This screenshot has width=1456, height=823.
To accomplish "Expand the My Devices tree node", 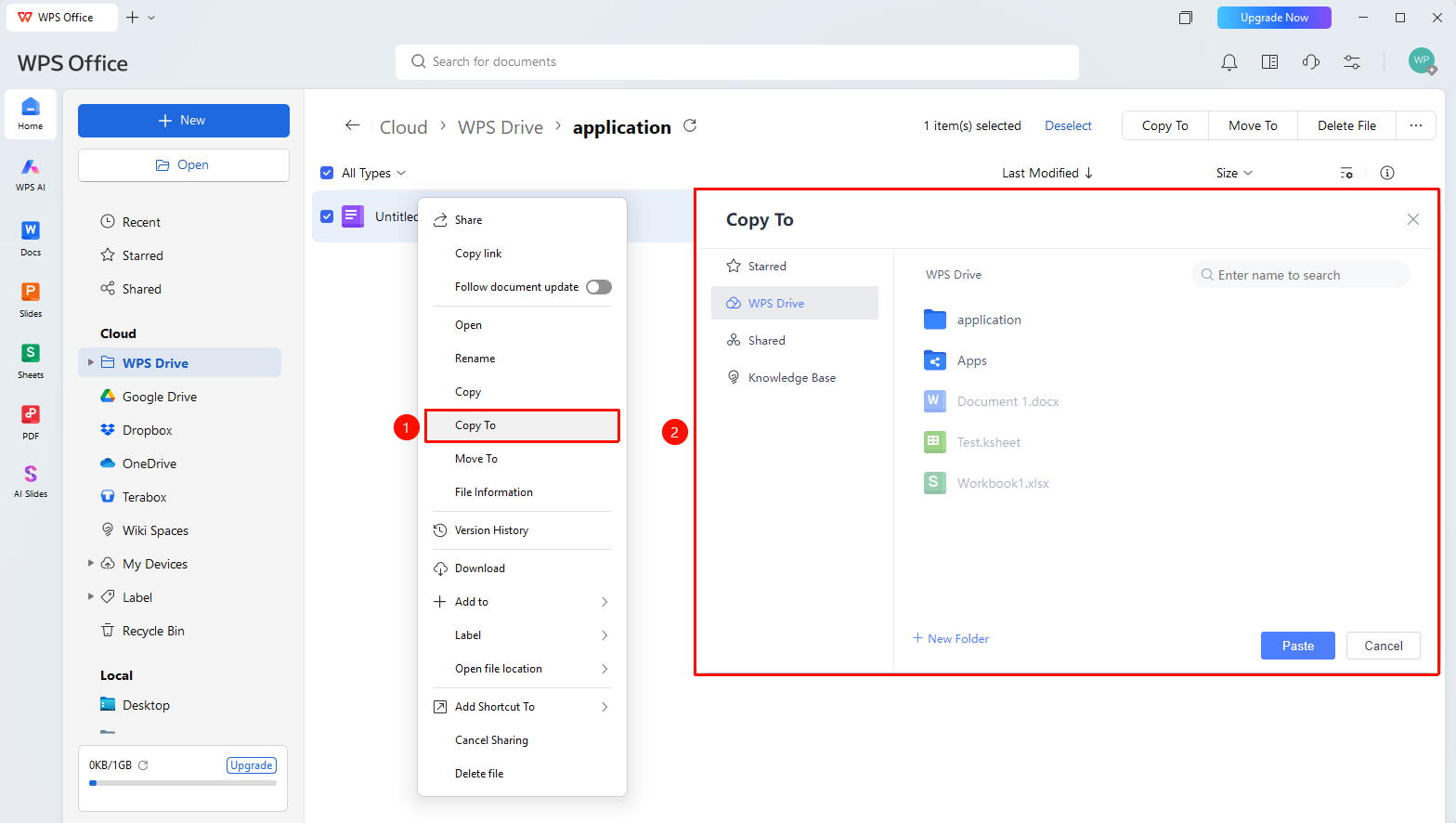I will point(91,563).
